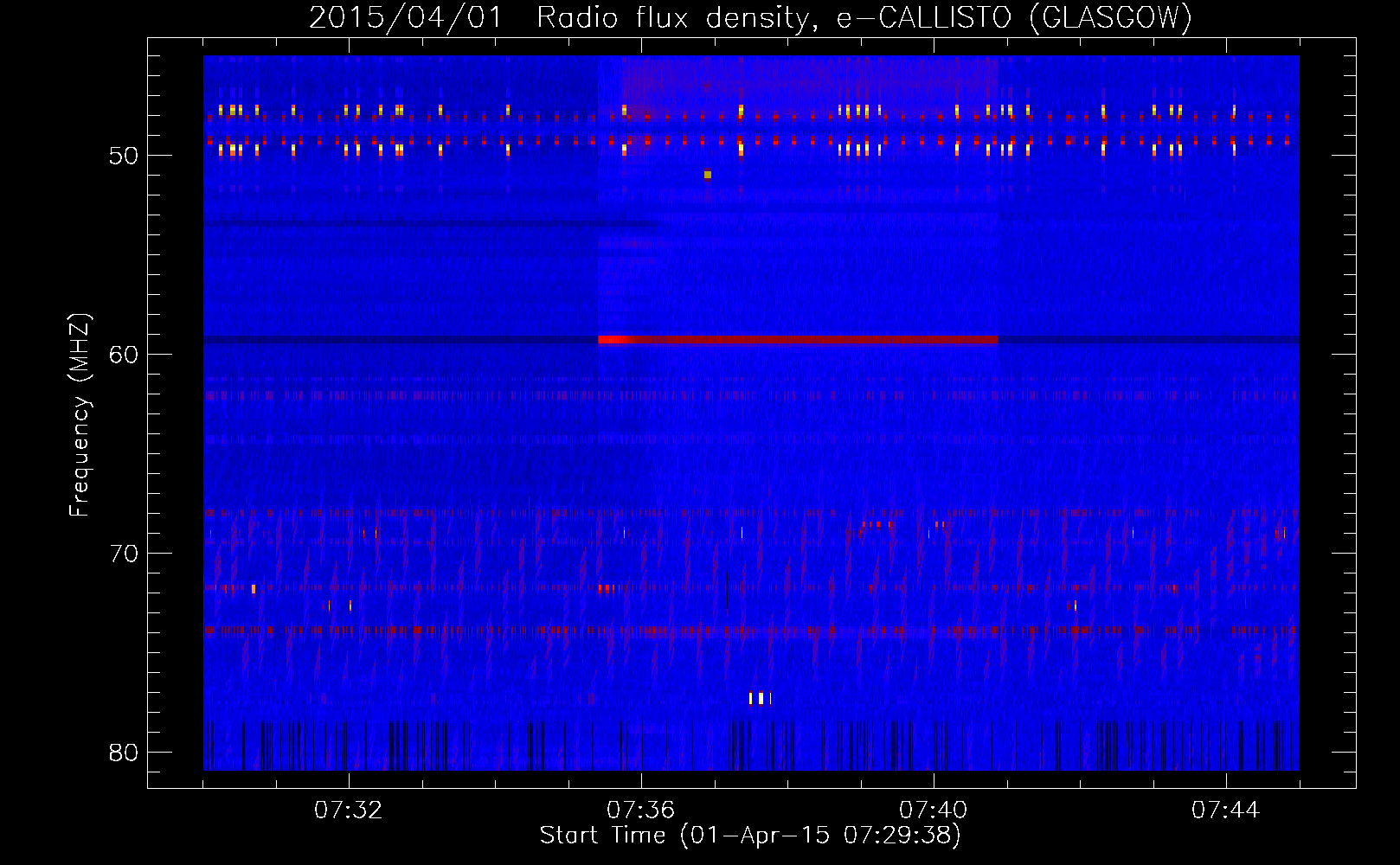
Task: Click the 80 MHz frequency tick label
Action: (x=124, y=753)
